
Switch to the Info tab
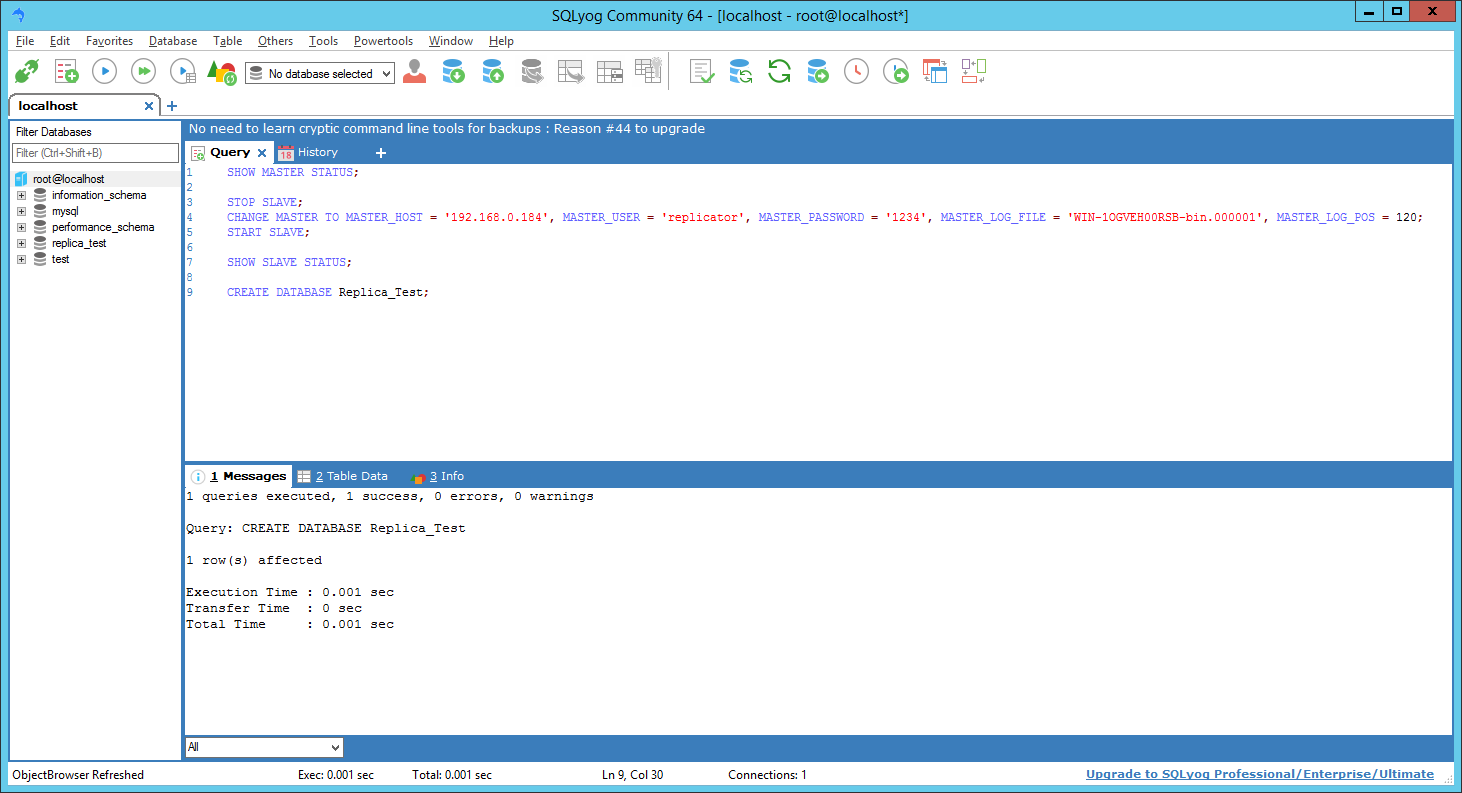coord(439,476)
